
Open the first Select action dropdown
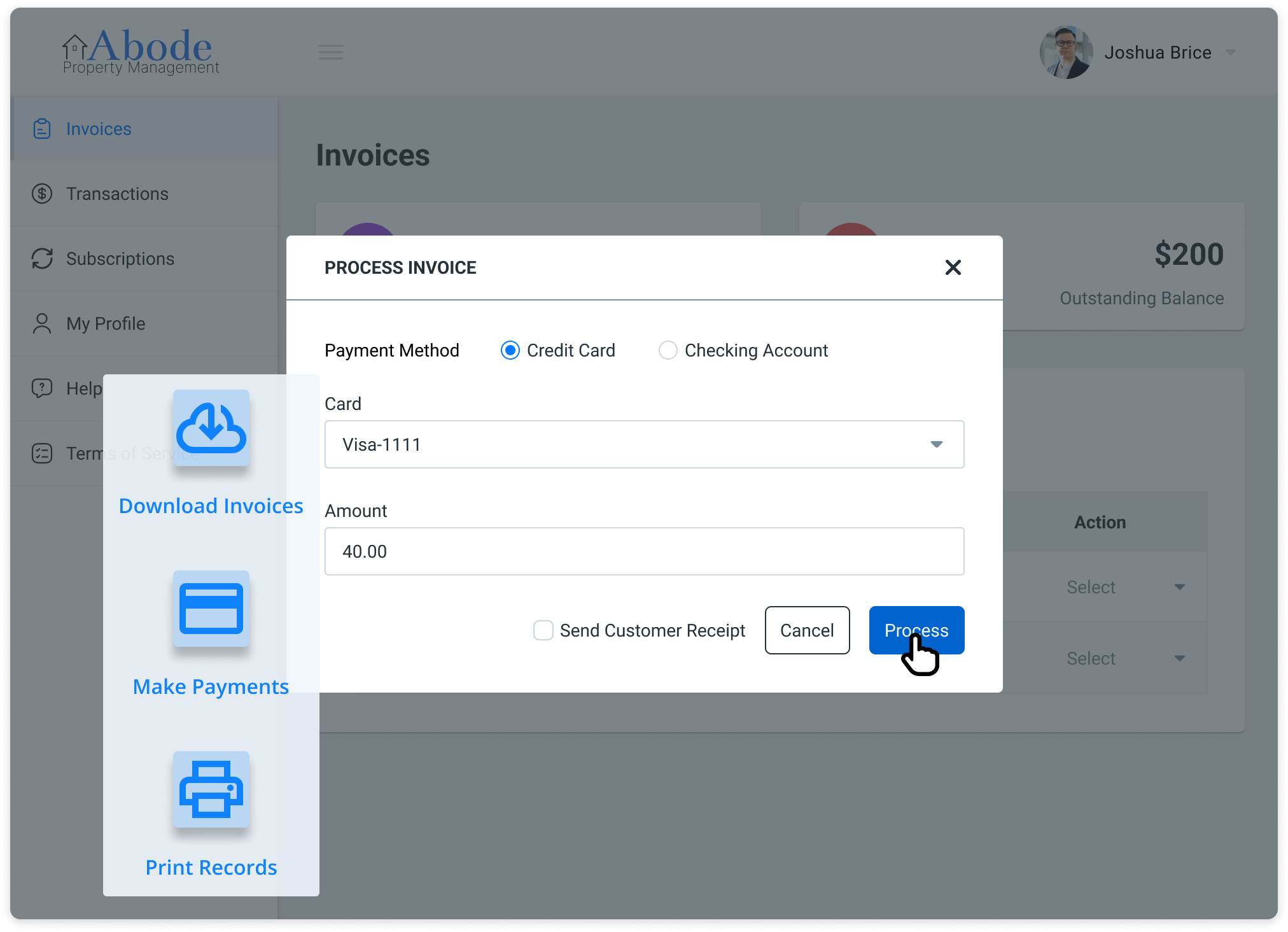pyautogui.click(x=1125, y=587)
